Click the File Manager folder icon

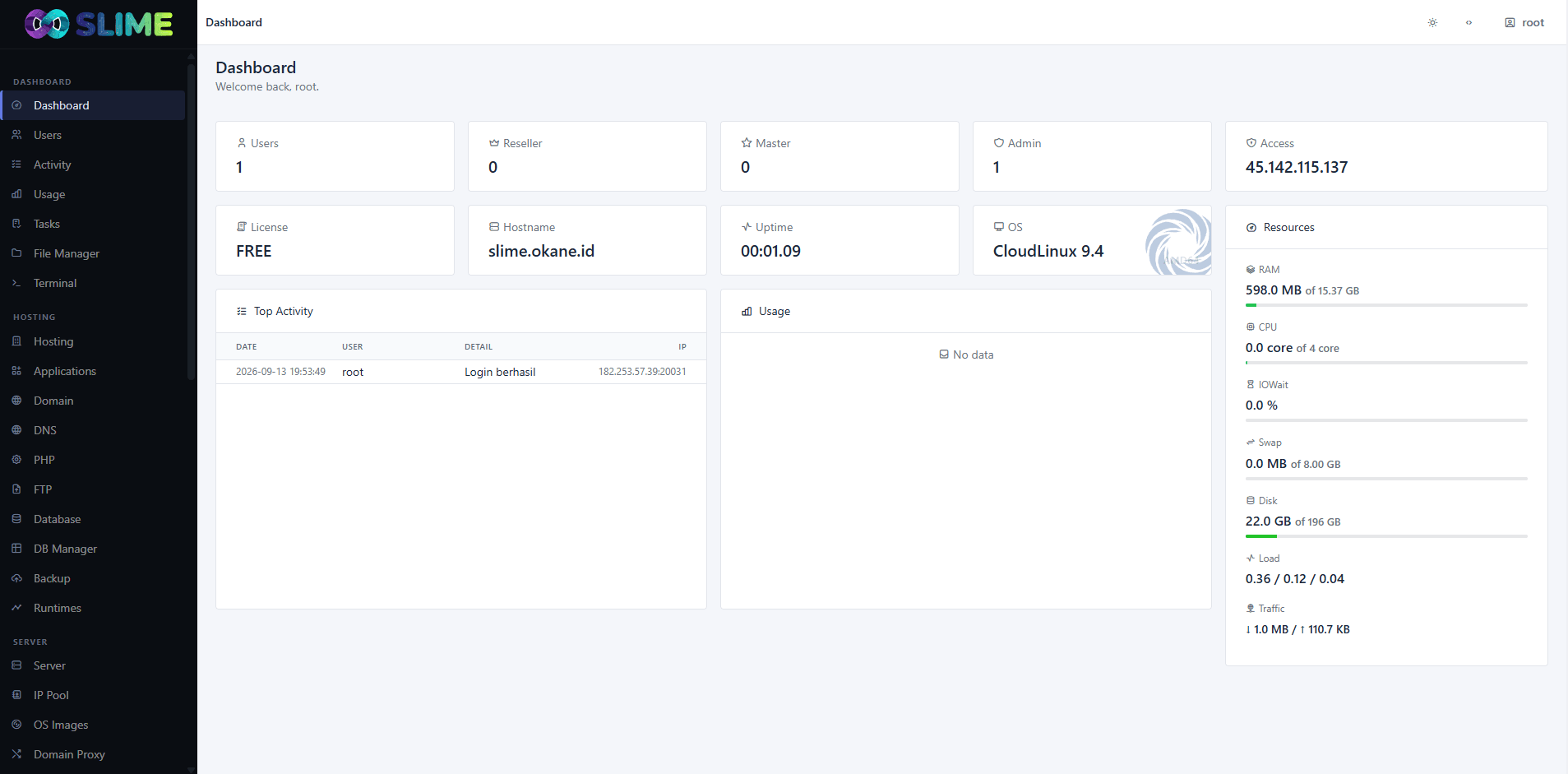click(16, 253)
